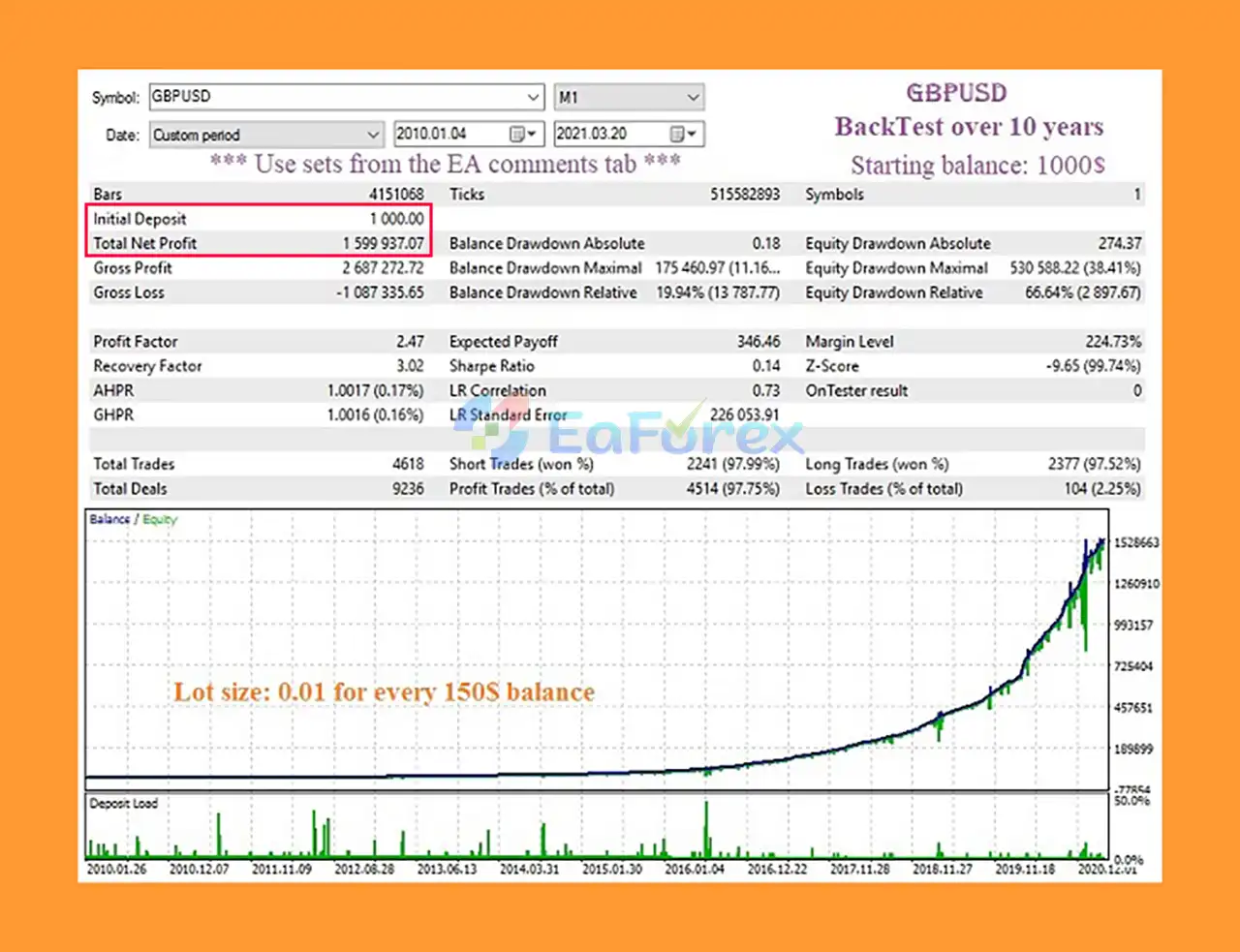
Task: Click the Balance Drawdown Absolute value 0.18
Action: click(x=766, y=243)
